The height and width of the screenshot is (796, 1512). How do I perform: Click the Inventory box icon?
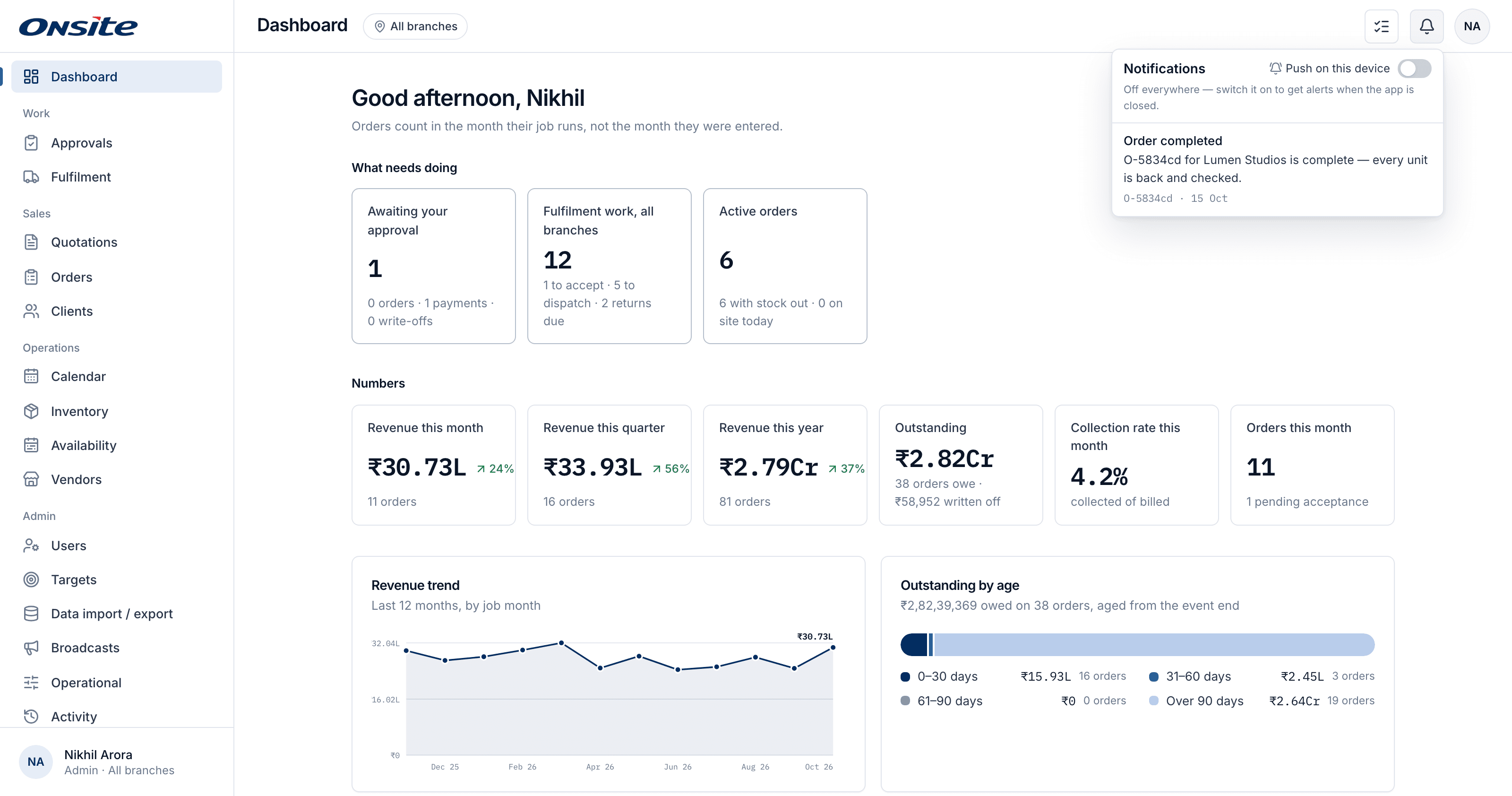click(31, 411)
